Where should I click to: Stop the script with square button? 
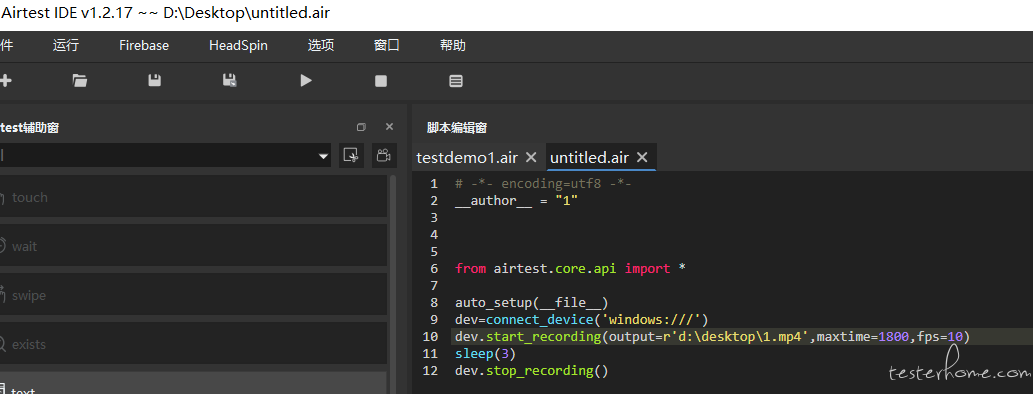click(381, 81)
